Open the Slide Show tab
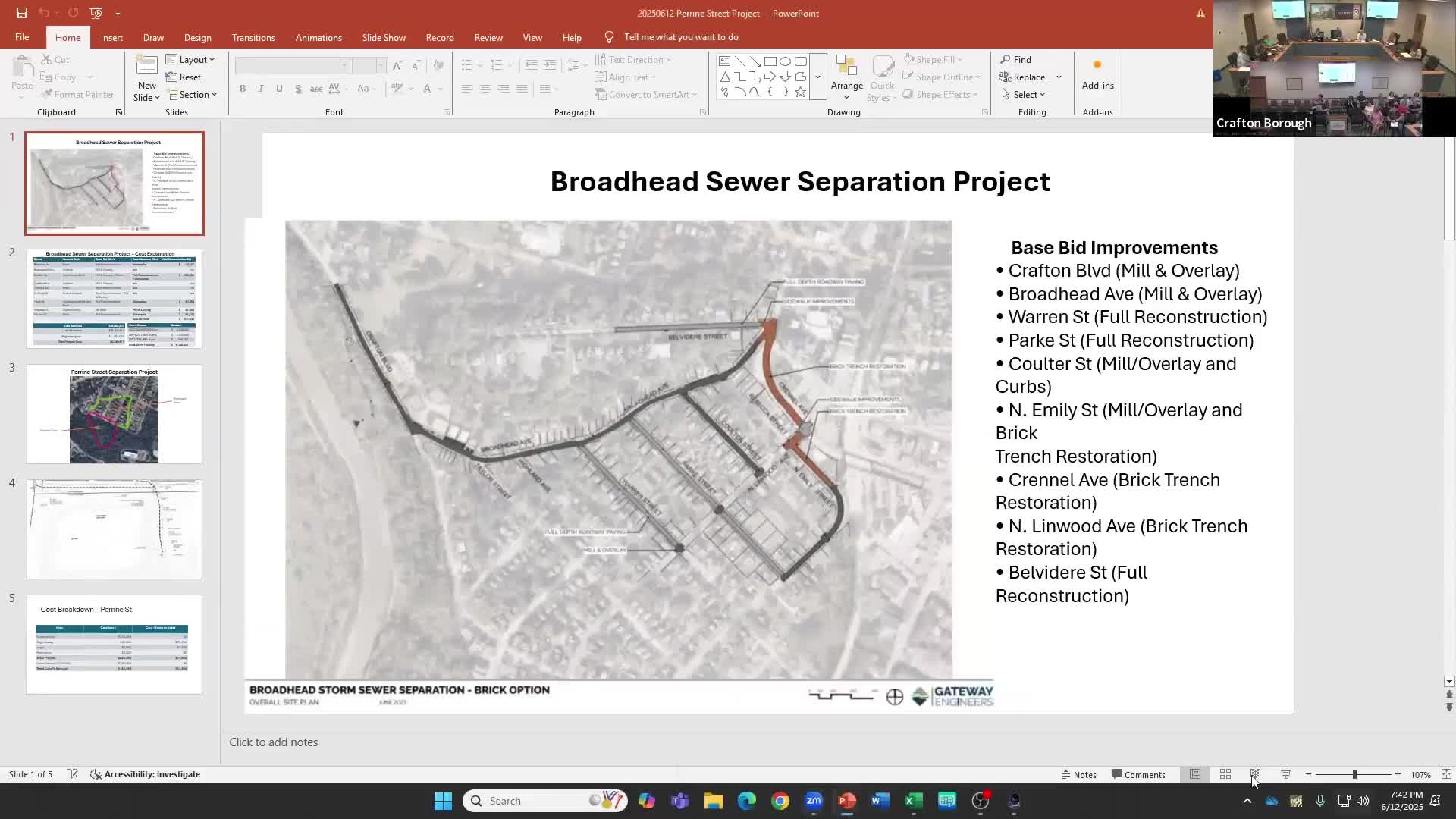The image size is (1456, 819). tap(384, 37)
